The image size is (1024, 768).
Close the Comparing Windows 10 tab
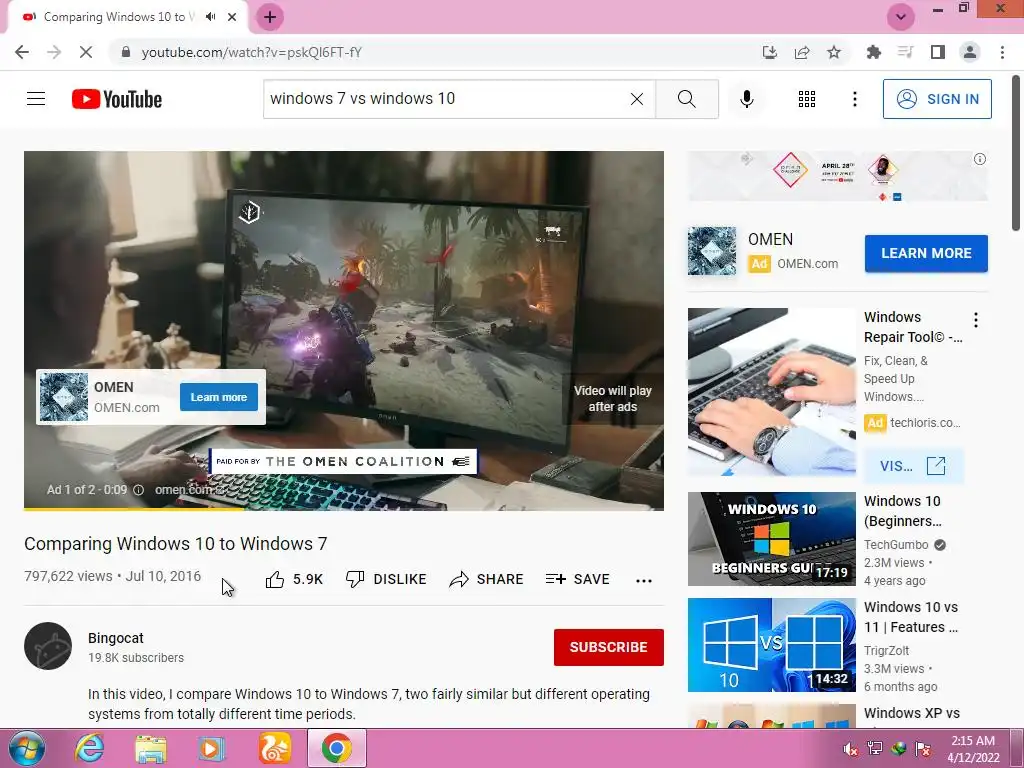pyautogui.click(x=232, y=17)
